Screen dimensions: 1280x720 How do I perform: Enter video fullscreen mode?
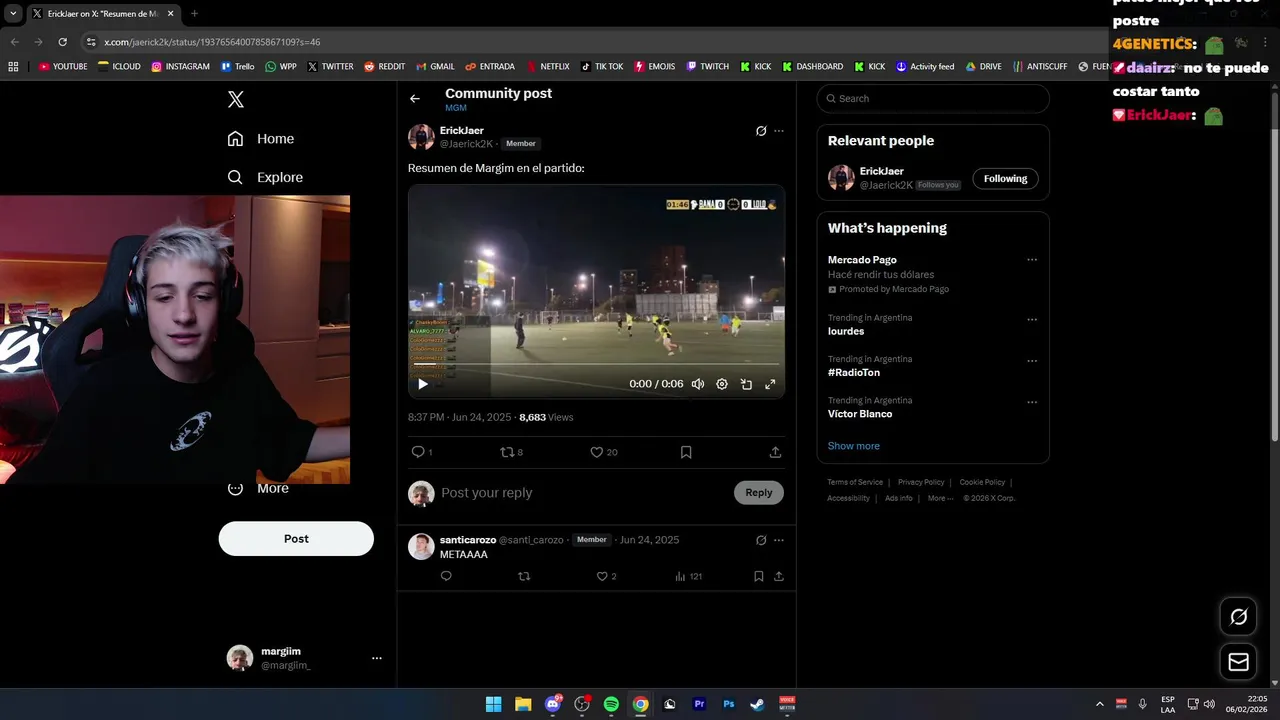click(770, 384)
